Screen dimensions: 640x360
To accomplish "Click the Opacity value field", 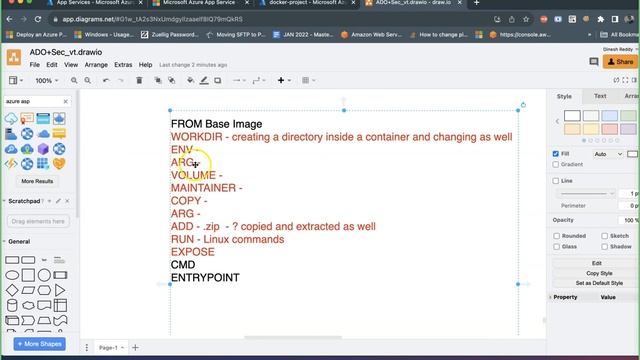I will pos(629,220).
